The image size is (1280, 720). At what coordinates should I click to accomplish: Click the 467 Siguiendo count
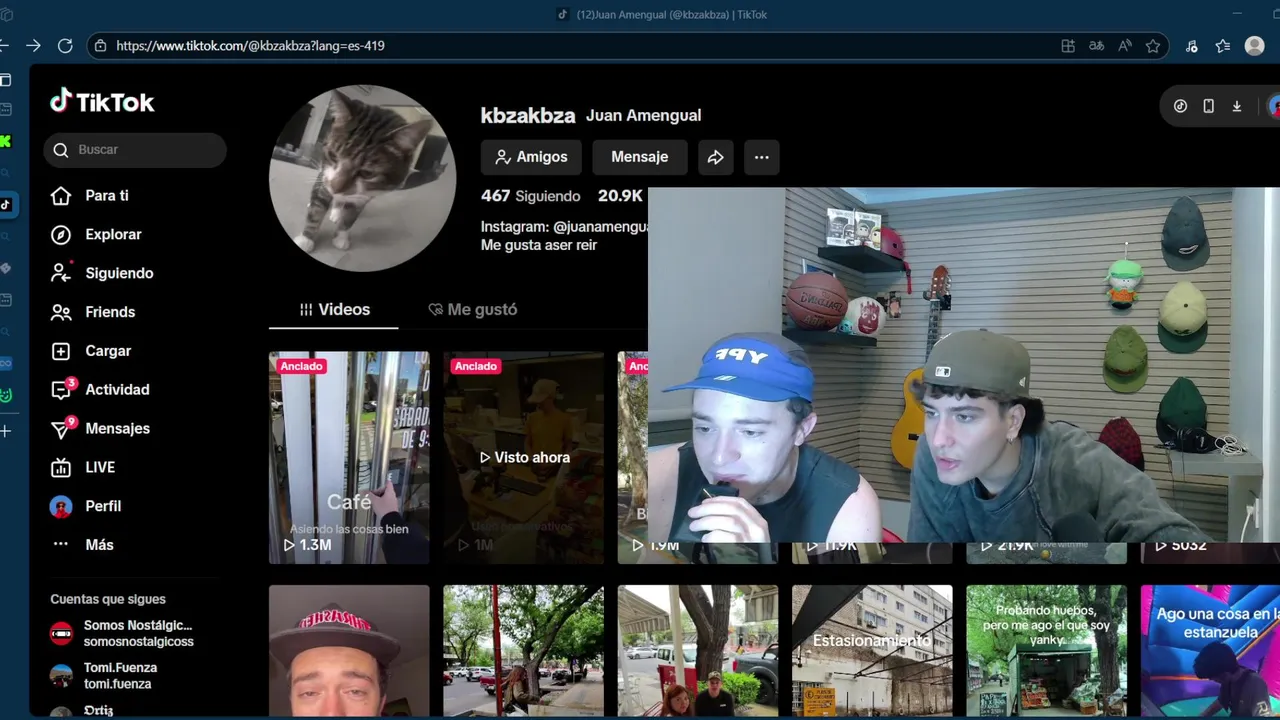pos(530,196)
